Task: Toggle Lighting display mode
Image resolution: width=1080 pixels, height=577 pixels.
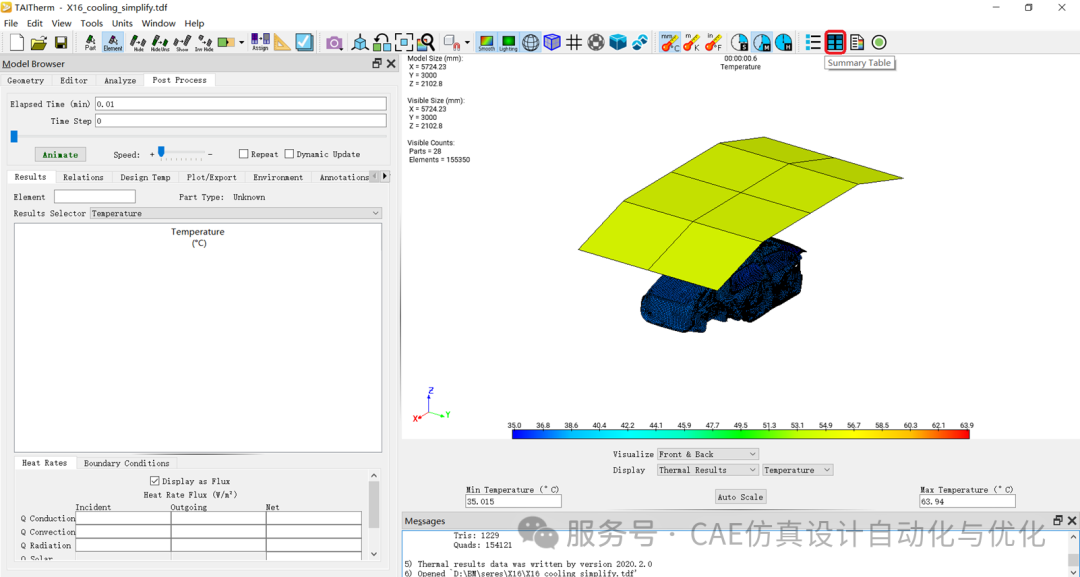Action: (508, 43)
